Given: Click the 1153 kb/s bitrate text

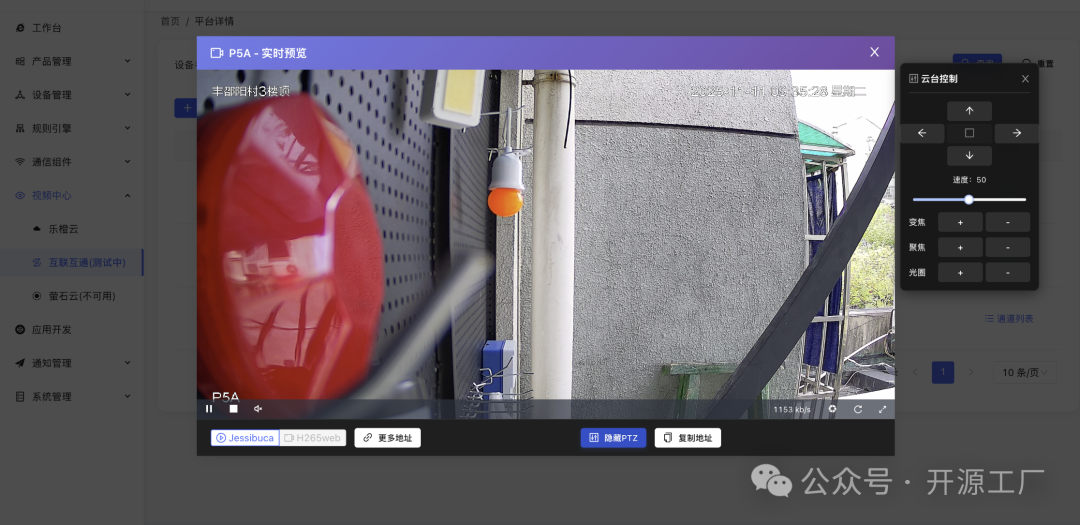Looking at the screenshot, I should (792, 409).
